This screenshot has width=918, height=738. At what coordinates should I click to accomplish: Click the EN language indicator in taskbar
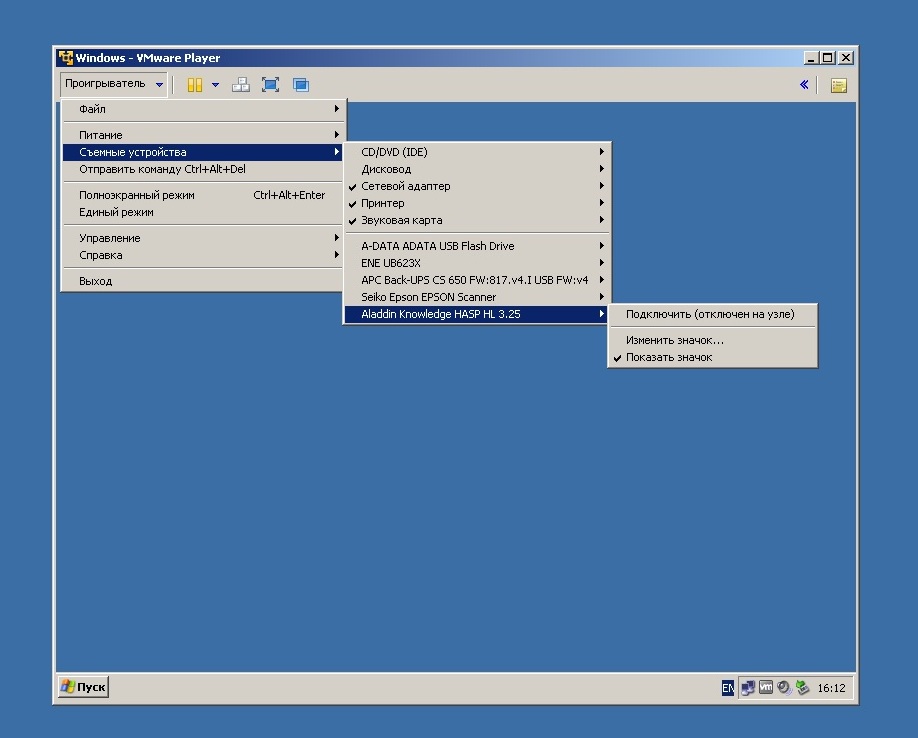(728, 688)
